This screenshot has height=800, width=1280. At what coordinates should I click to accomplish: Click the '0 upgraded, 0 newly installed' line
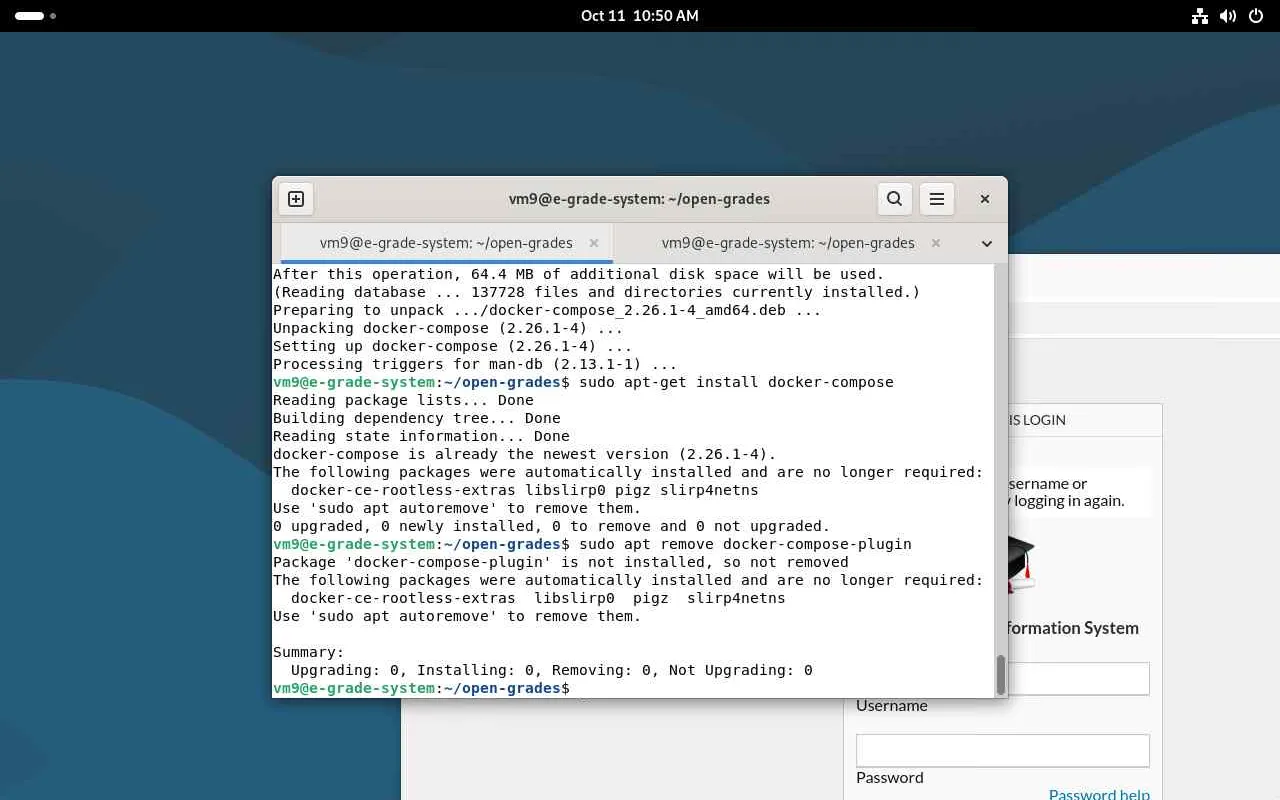click(552, 526)
